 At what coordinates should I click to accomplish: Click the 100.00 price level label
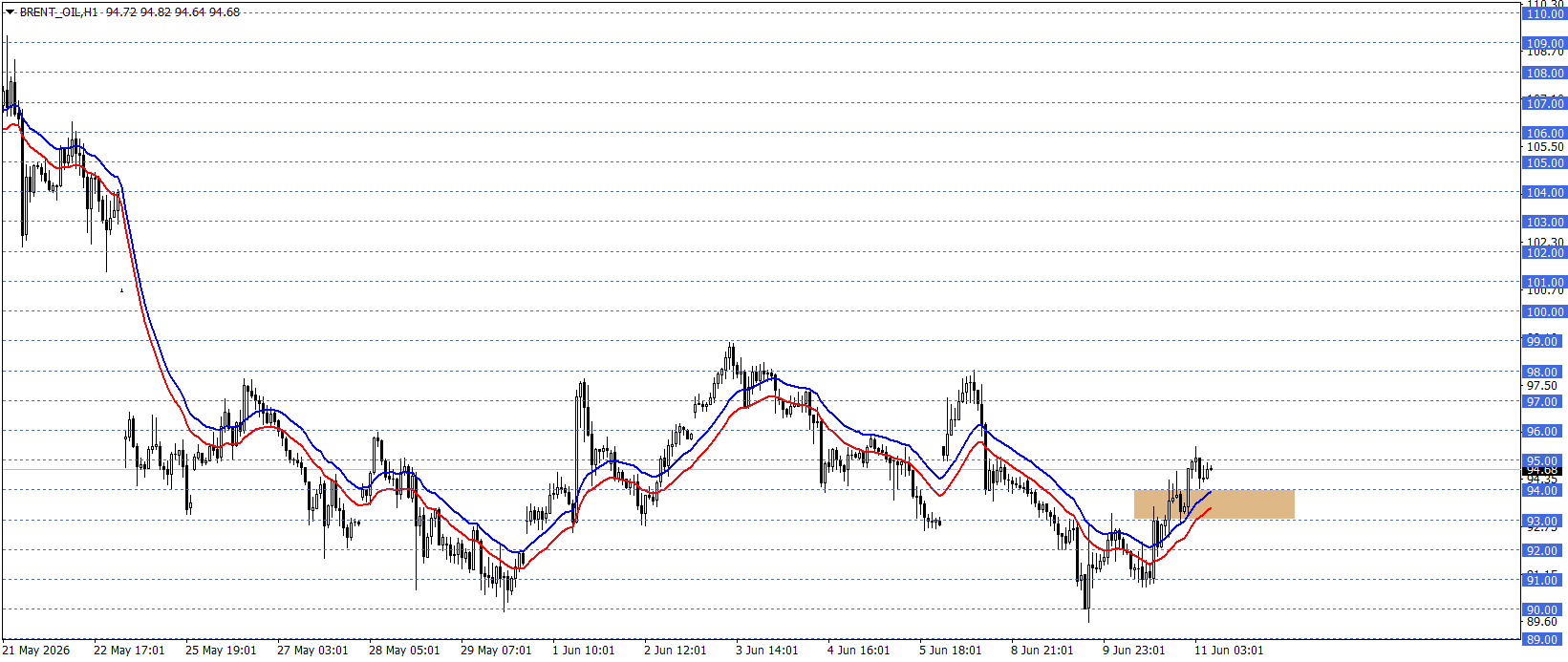[x=1544, y=312]
